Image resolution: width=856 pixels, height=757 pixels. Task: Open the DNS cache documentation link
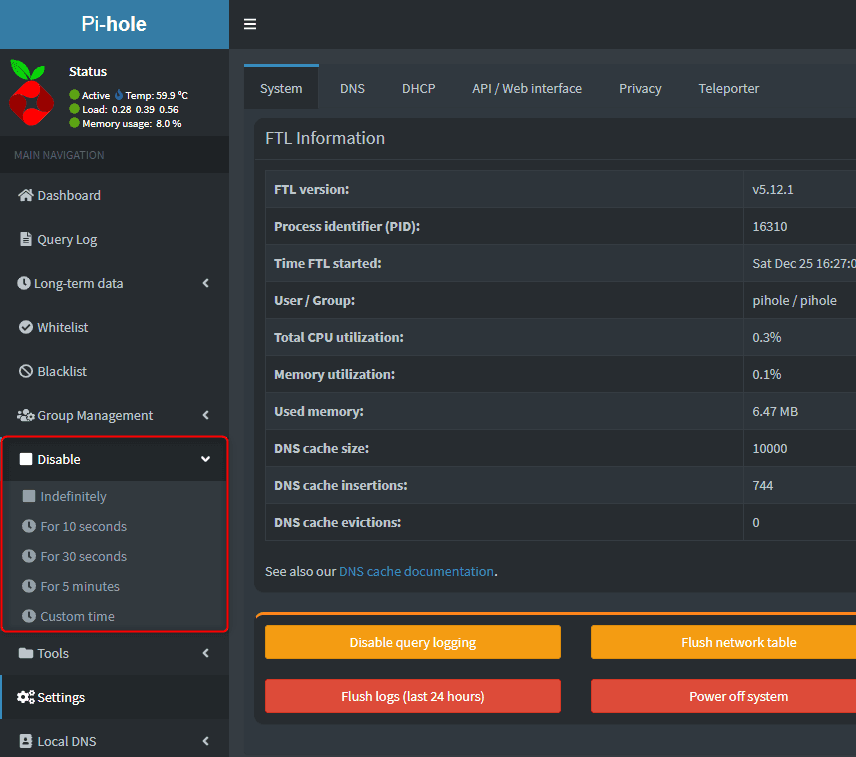click(x=417, y=571)
